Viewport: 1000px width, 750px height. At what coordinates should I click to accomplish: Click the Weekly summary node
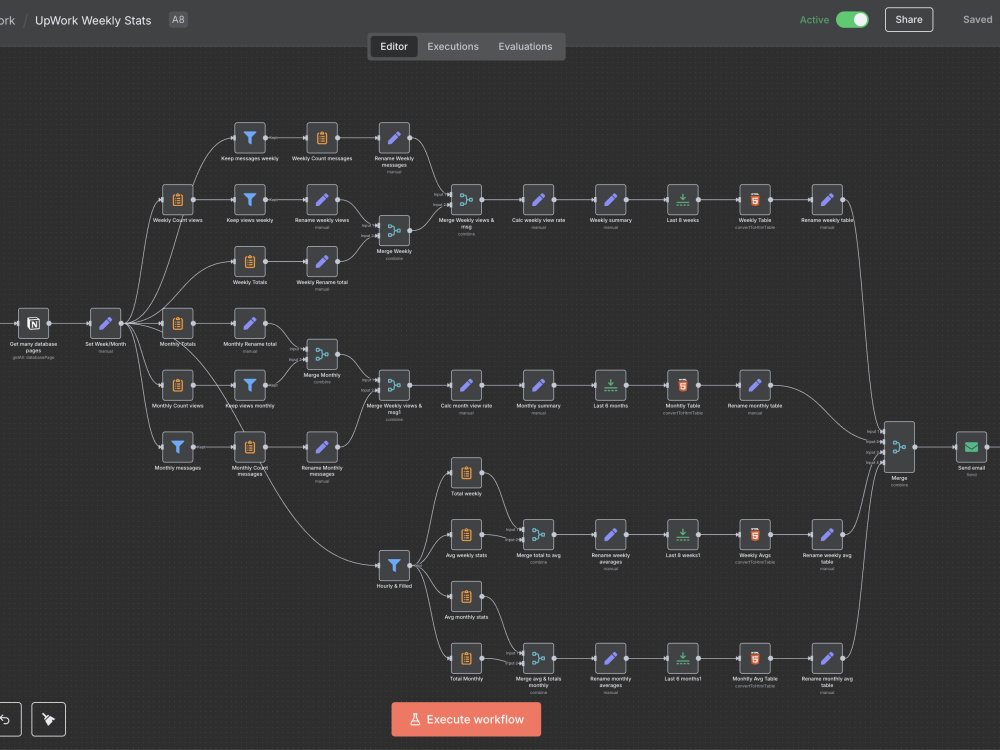click(x=610, y=200)
